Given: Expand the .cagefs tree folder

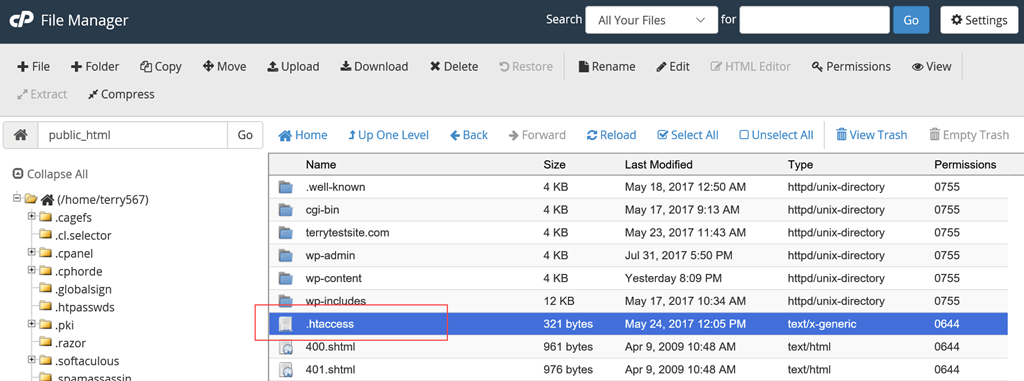Looking at the screenshot, I should click(31, 216).
